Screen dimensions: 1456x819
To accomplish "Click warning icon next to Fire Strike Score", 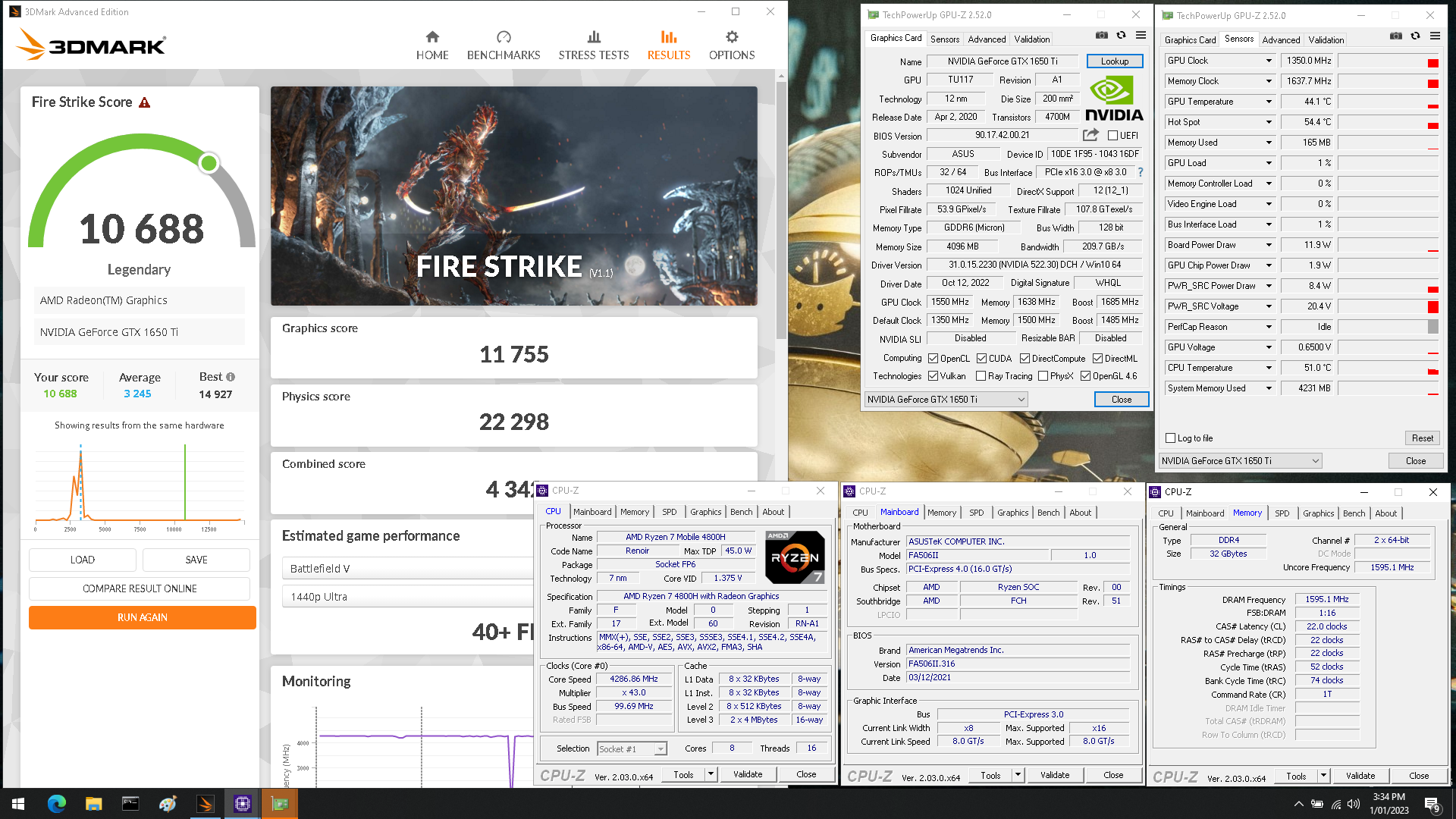I will [x=145, y=102].
